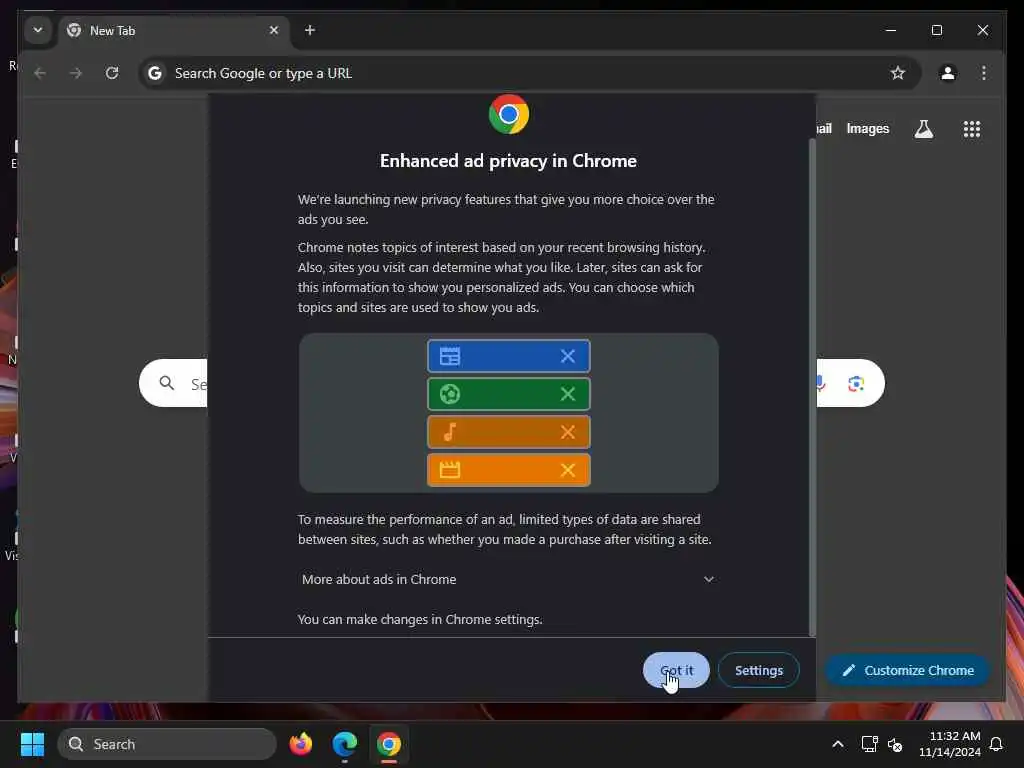Remove the music topic card
Viewport: 1024px width, 768px height.
pos(568,432)
